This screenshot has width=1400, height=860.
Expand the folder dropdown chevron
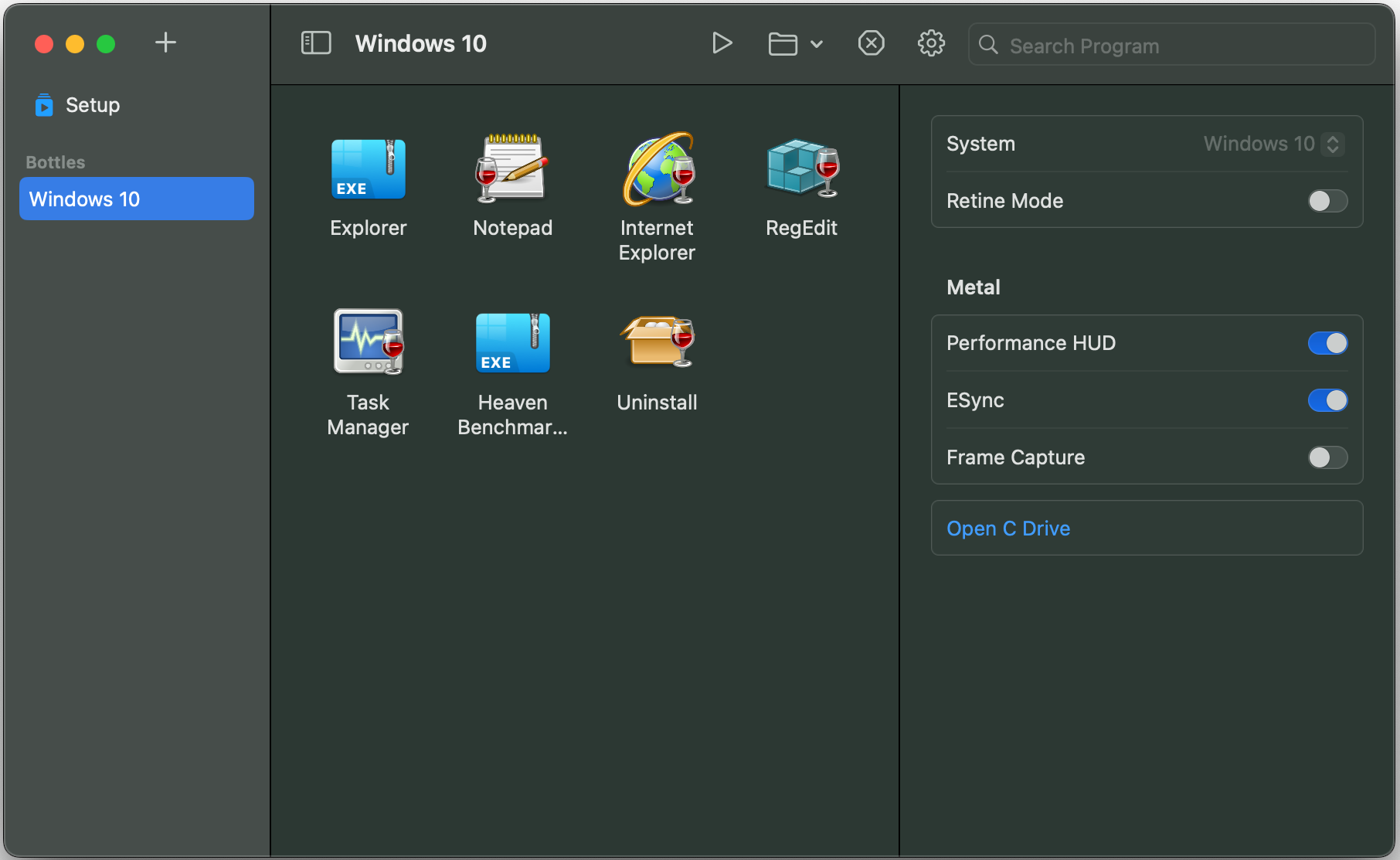(x=817, y=44)
